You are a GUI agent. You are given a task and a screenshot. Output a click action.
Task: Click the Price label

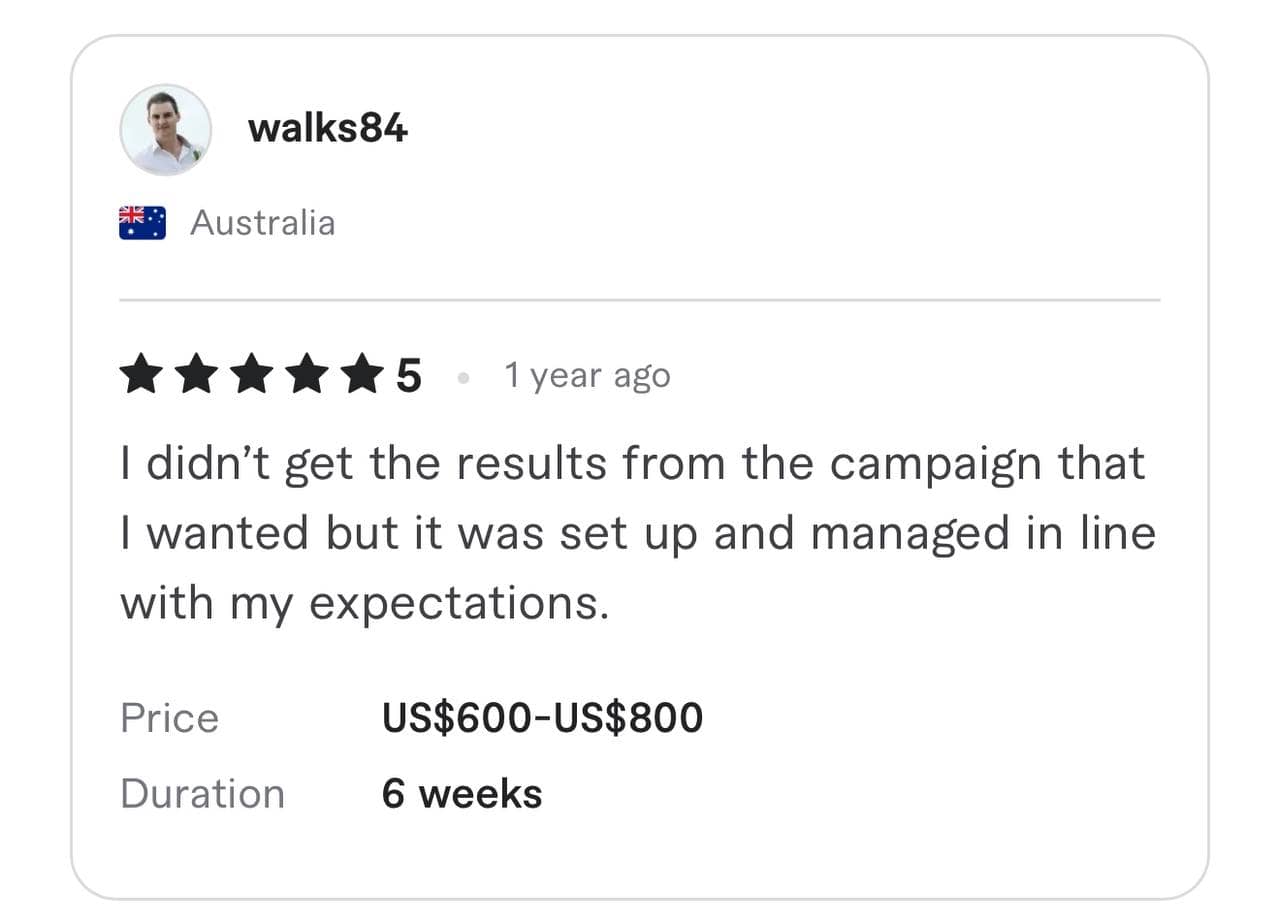[169, 718]
